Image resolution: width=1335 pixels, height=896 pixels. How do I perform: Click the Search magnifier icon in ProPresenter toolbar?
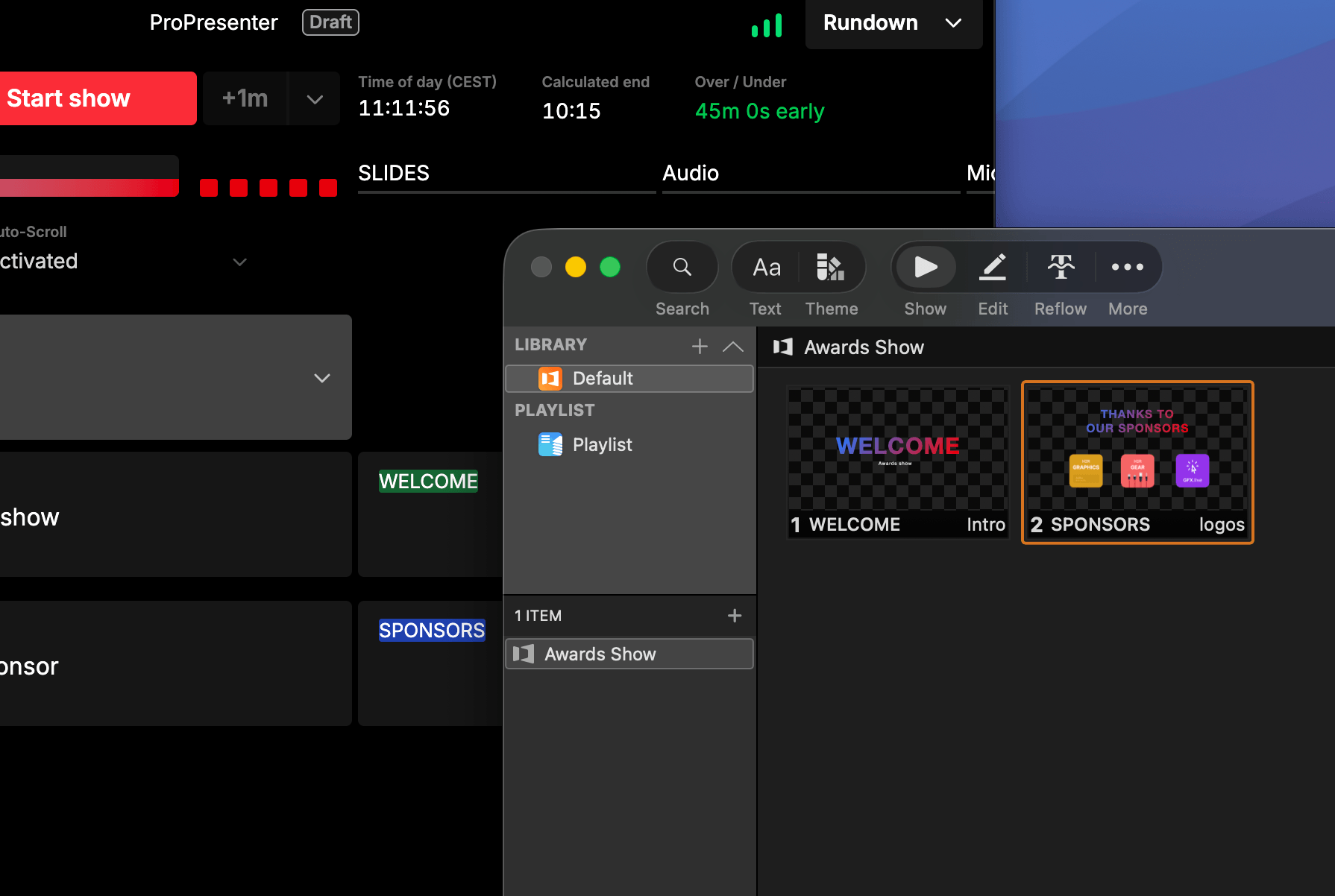(x=682, y=267)
